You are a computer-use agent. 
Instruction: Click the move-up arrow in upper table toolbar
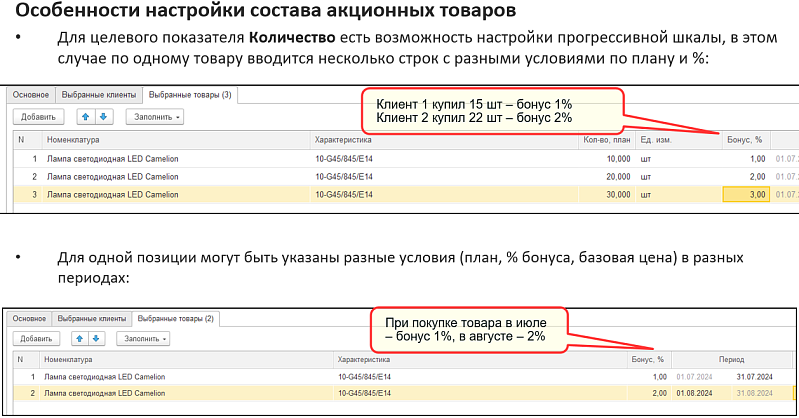coord(86,117)
